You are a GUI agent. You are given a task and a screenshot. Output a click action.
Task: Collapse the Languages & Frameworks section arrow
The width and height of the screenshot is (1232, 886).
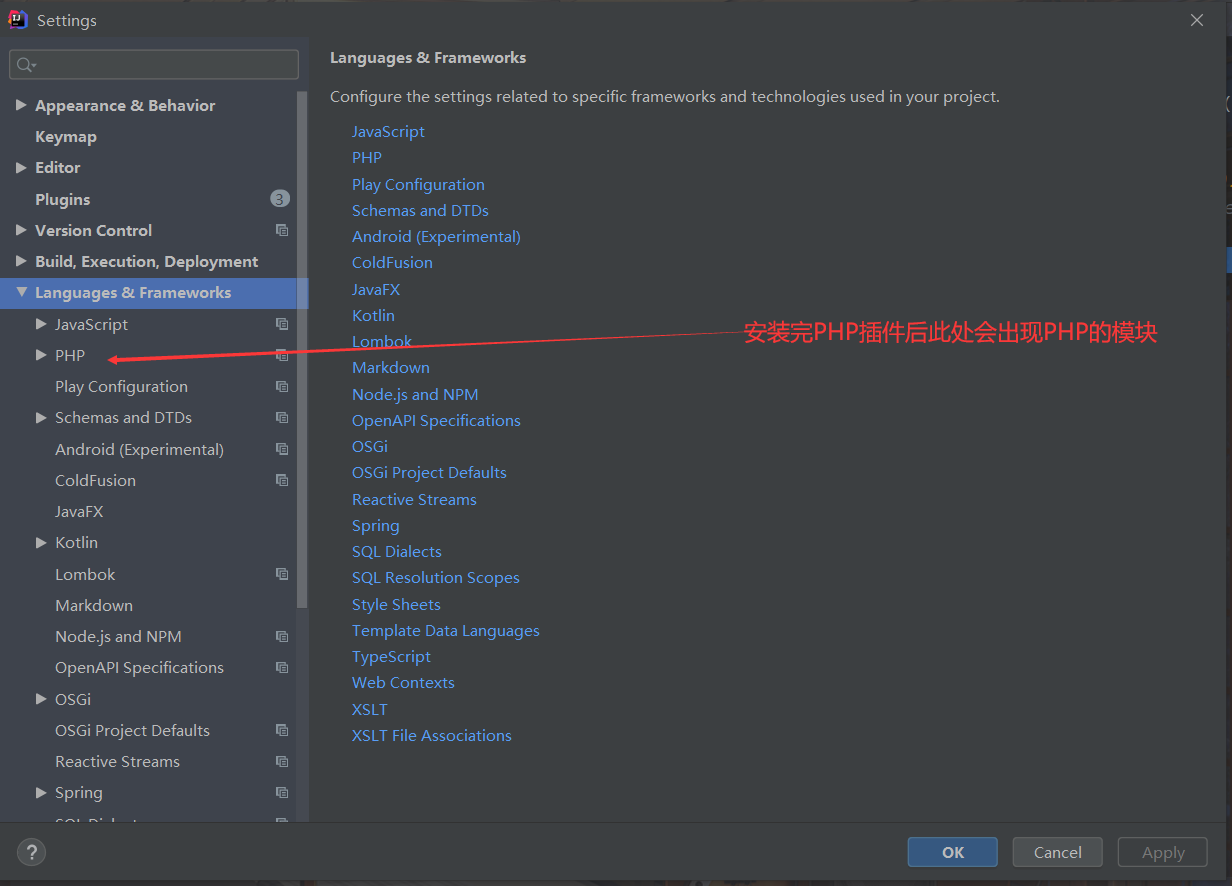[21, 292]
